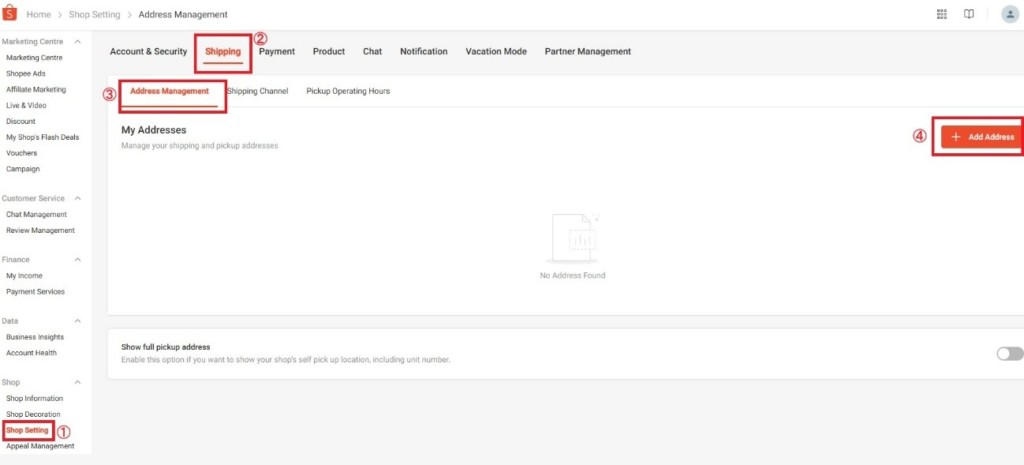
Task: Select the Pickup Operating Hours tab
Action: click(348, 91)
